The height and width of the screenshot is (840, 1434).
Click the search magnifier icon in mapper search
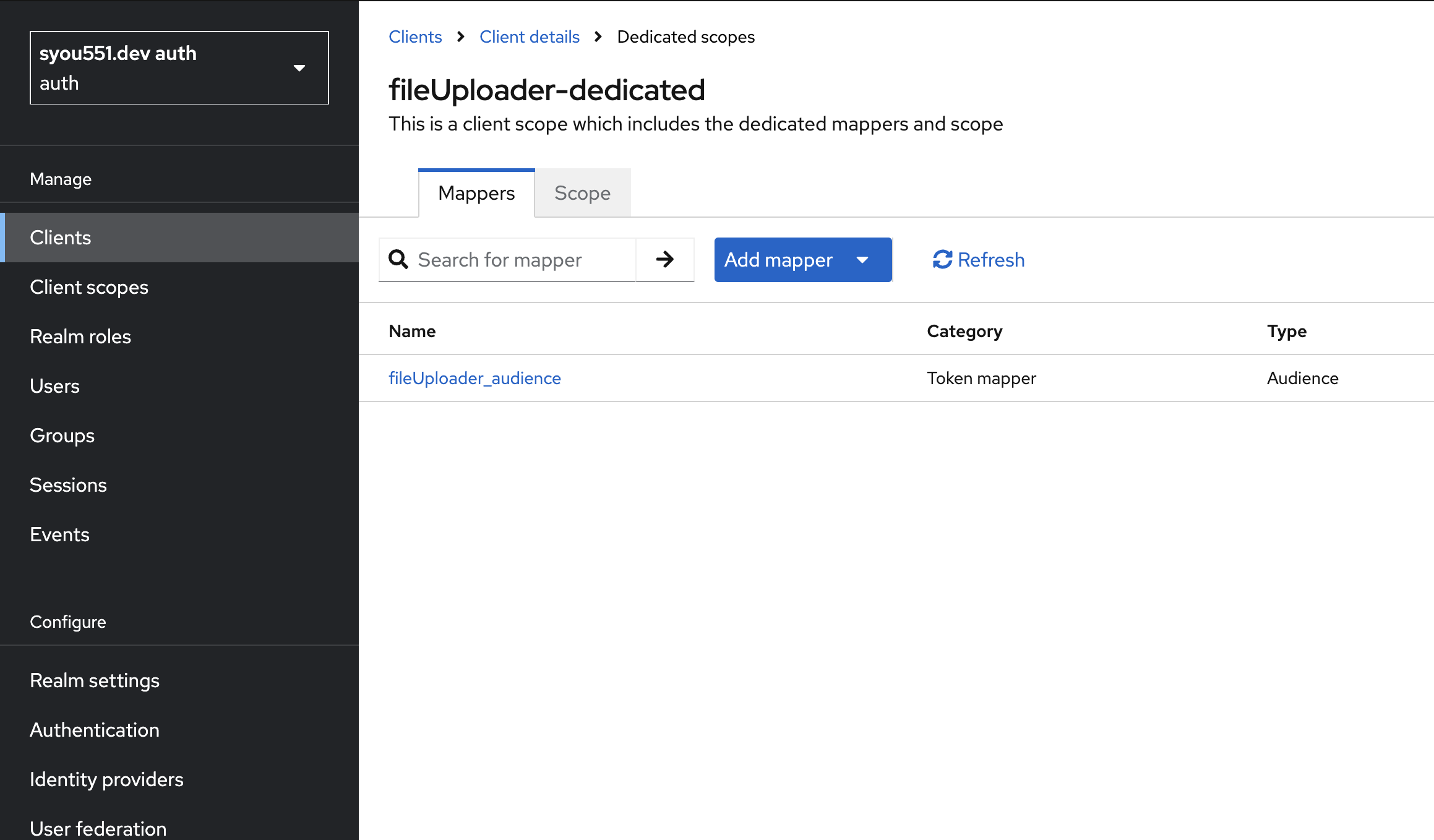pos(398,259)
